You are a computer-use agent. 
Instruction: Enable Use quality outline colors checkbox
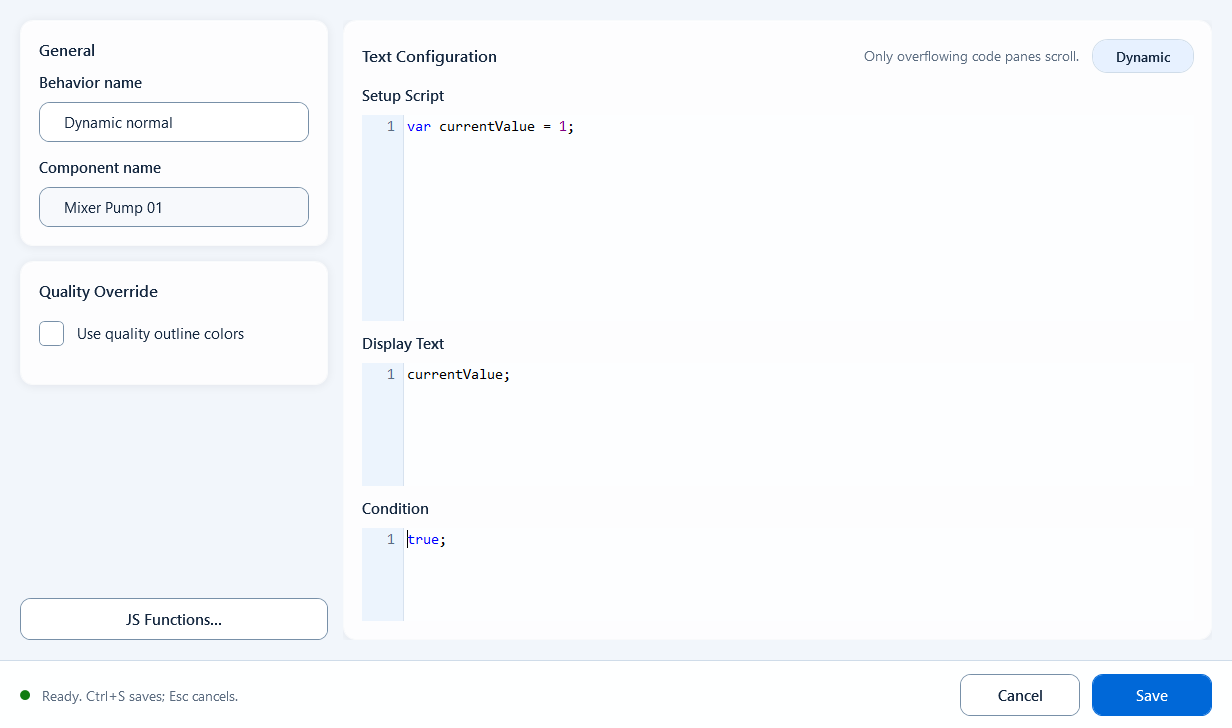(52, 334)
